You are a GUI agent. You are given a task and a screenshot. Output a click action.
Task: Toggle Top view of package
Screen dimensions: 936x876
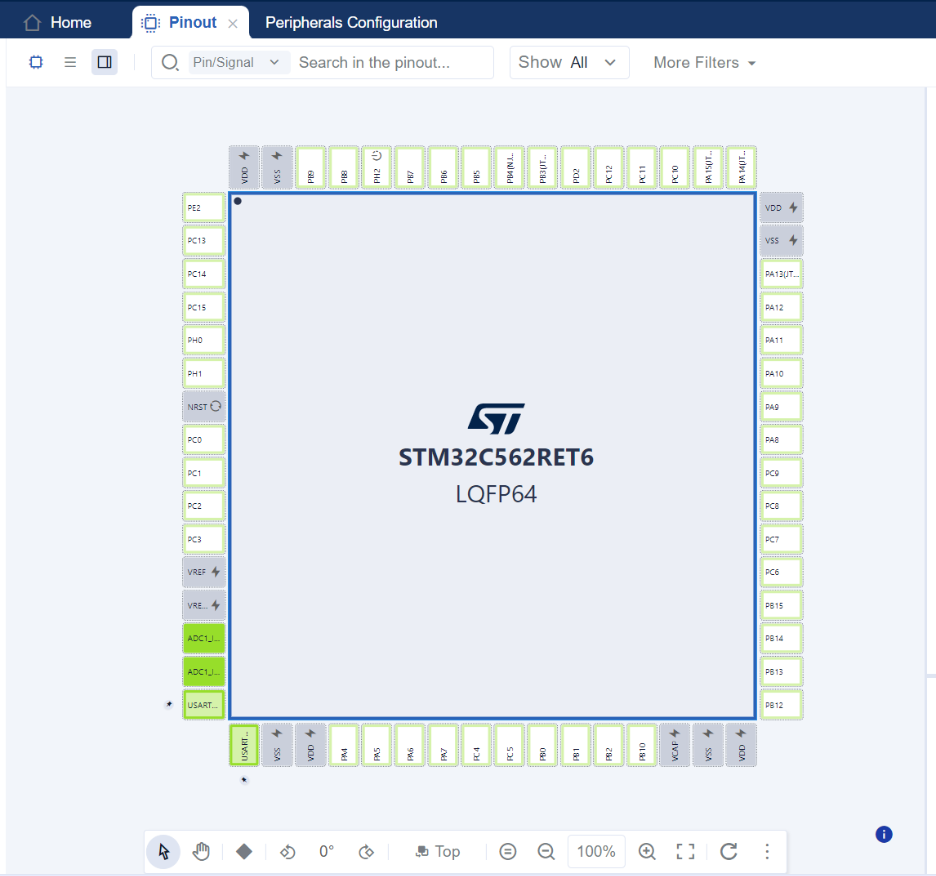tap(438, 852)
